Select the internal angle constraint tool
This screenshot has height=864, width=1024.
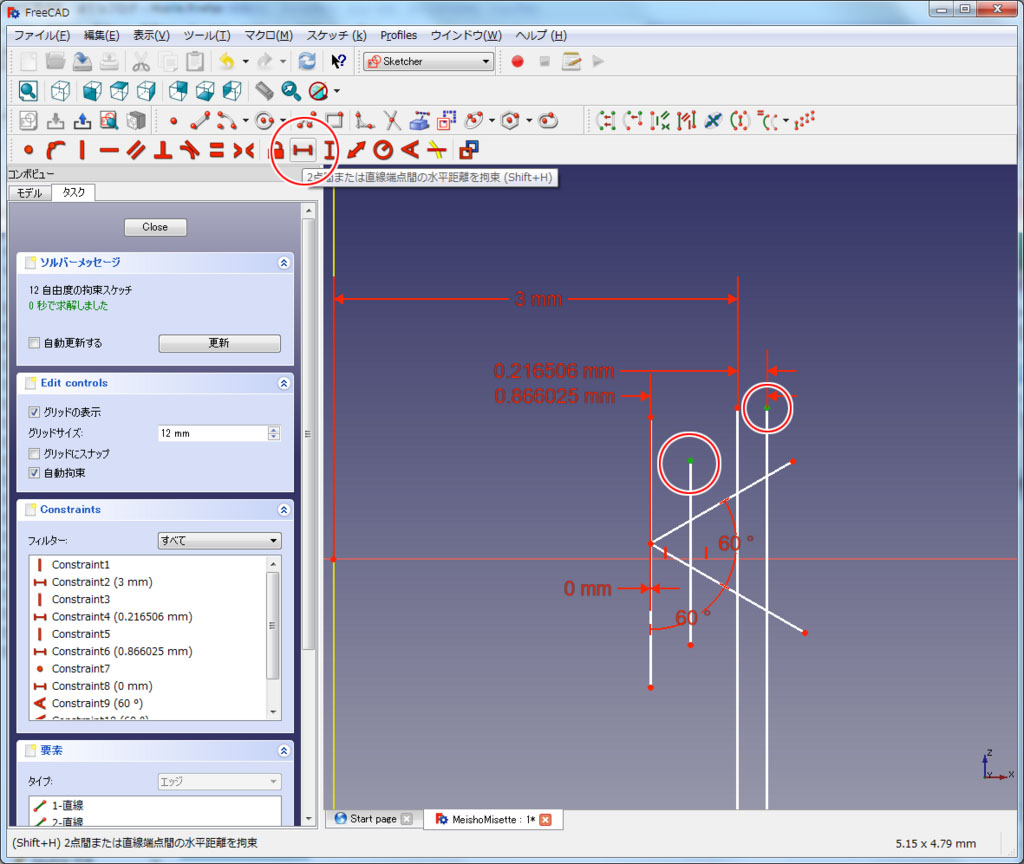[x=409, y=150]
